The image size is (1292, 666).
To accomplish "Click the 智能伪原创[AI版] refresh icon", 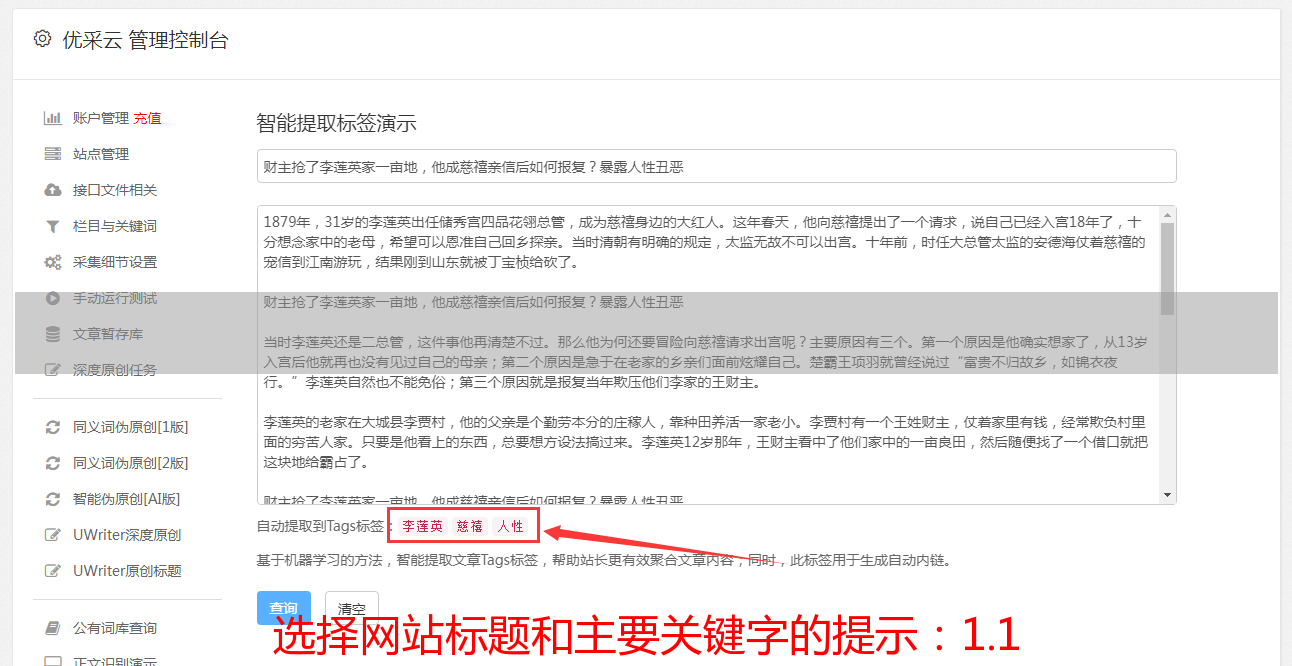I will [x=53, y=499].
